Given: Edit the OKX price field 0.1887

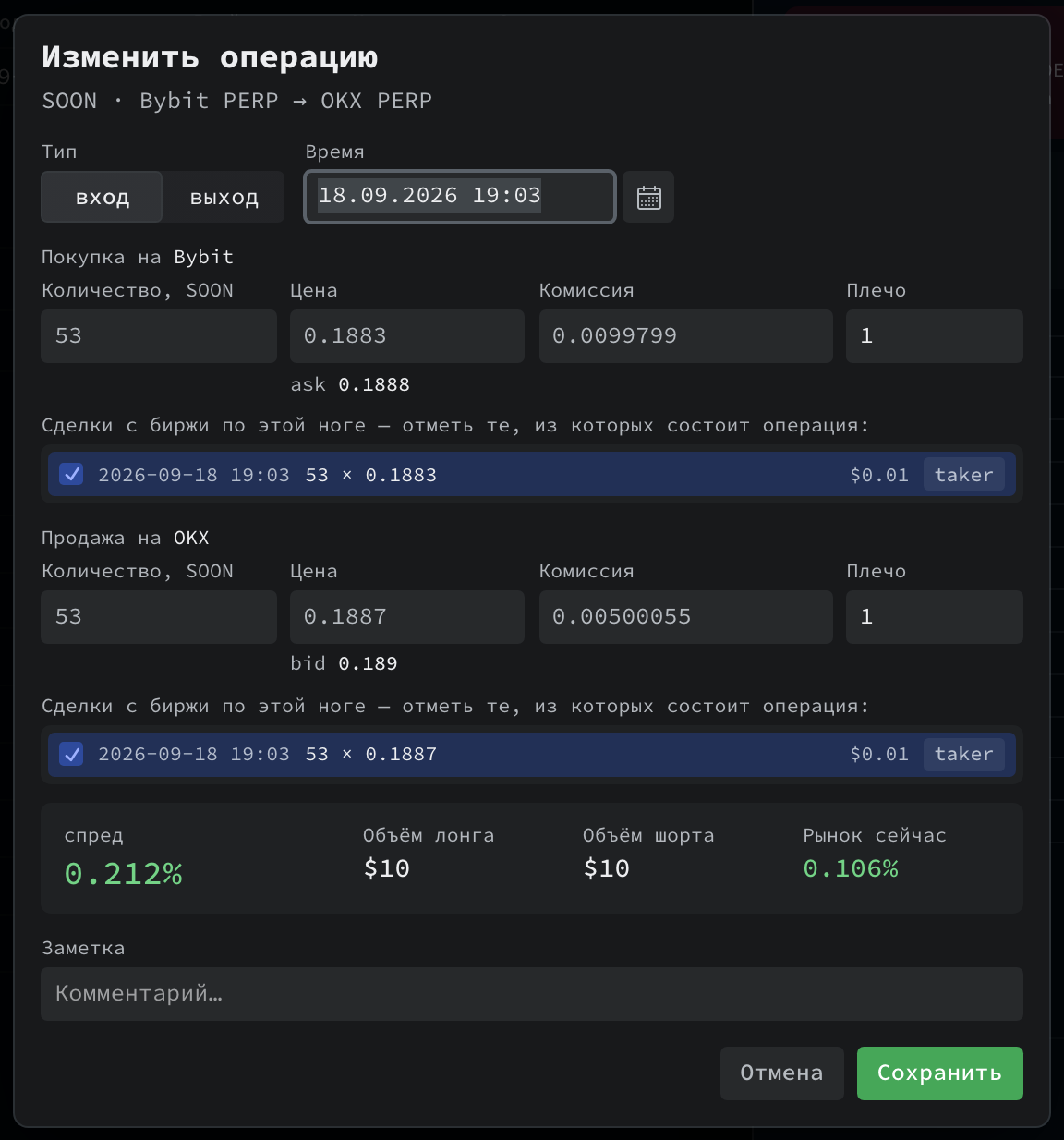Looking at the screenshot, I should [x=407, y=617].
